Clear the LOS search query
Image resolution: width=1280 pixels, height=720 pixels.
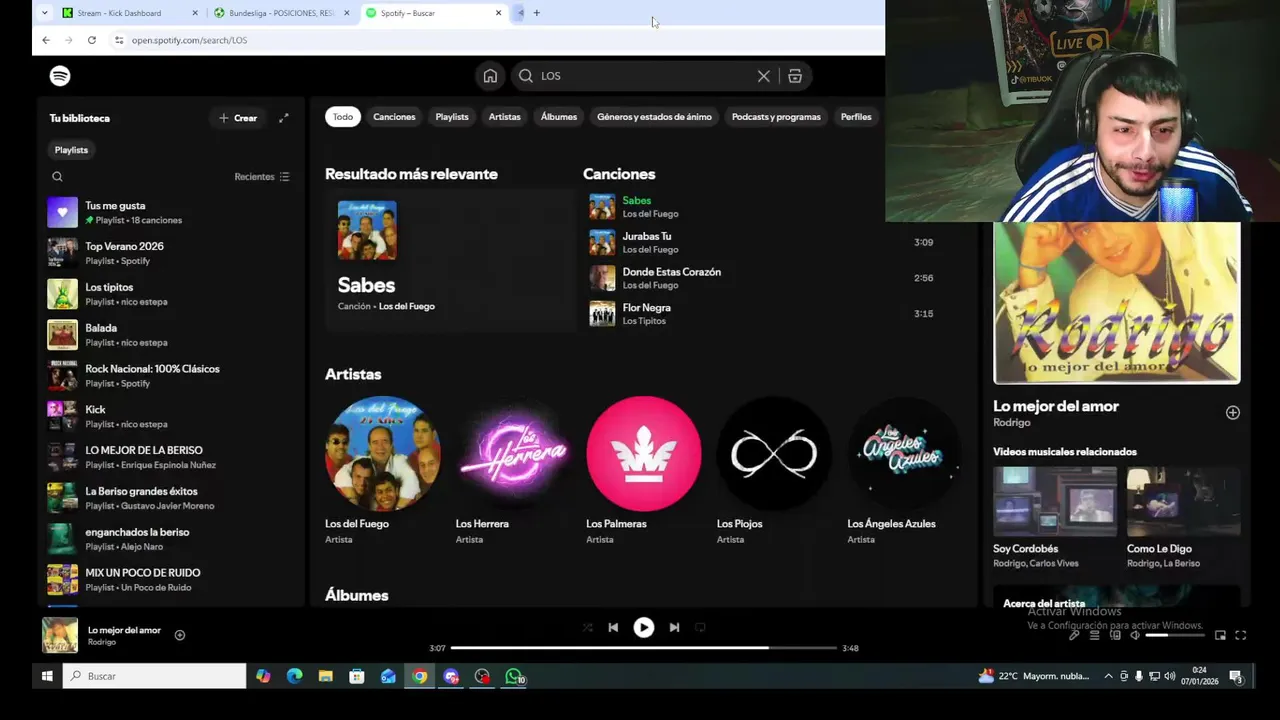[x=764, y=76]
